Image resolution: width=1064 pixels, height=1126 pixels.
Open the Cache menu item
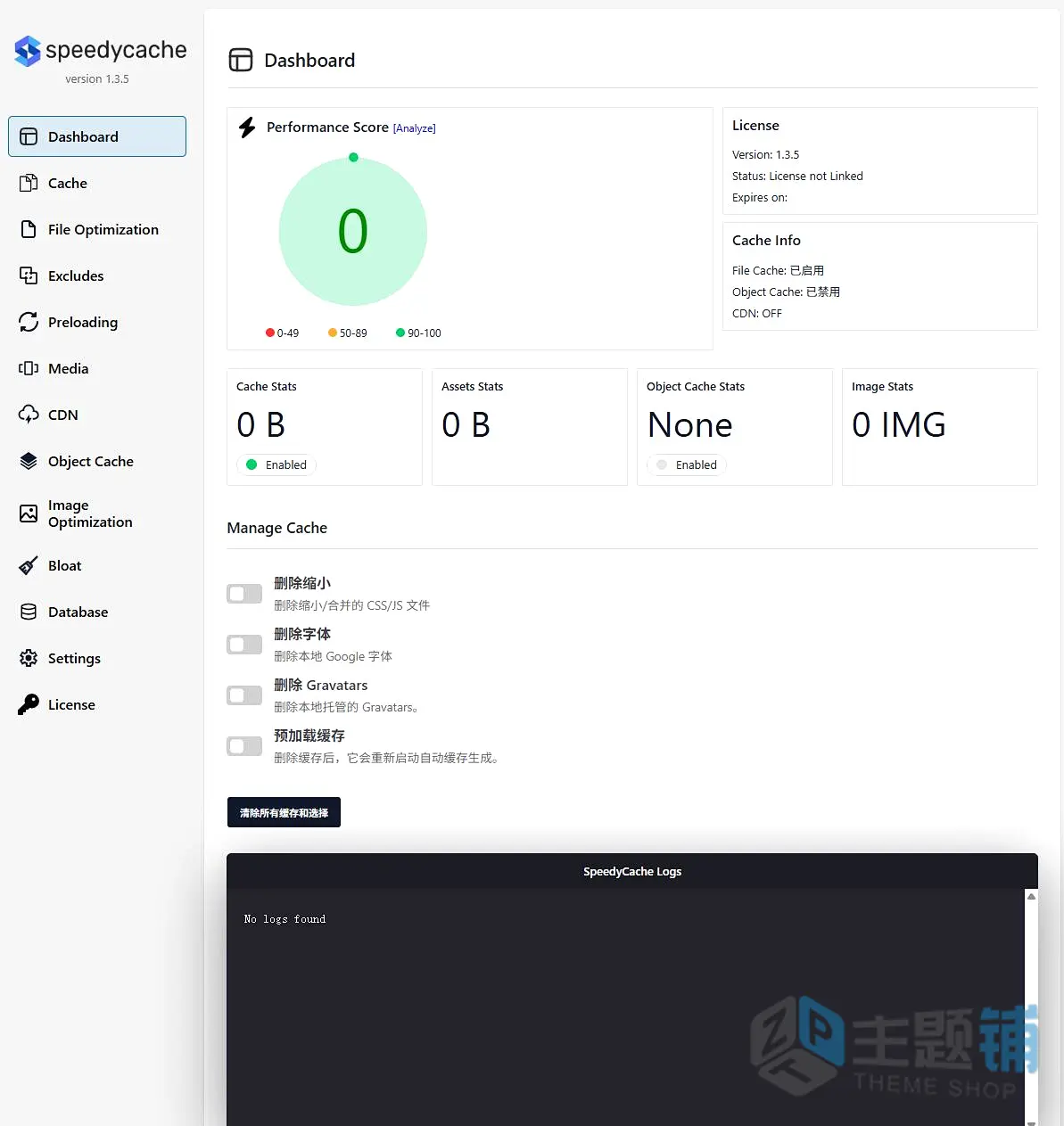(97, 183)
